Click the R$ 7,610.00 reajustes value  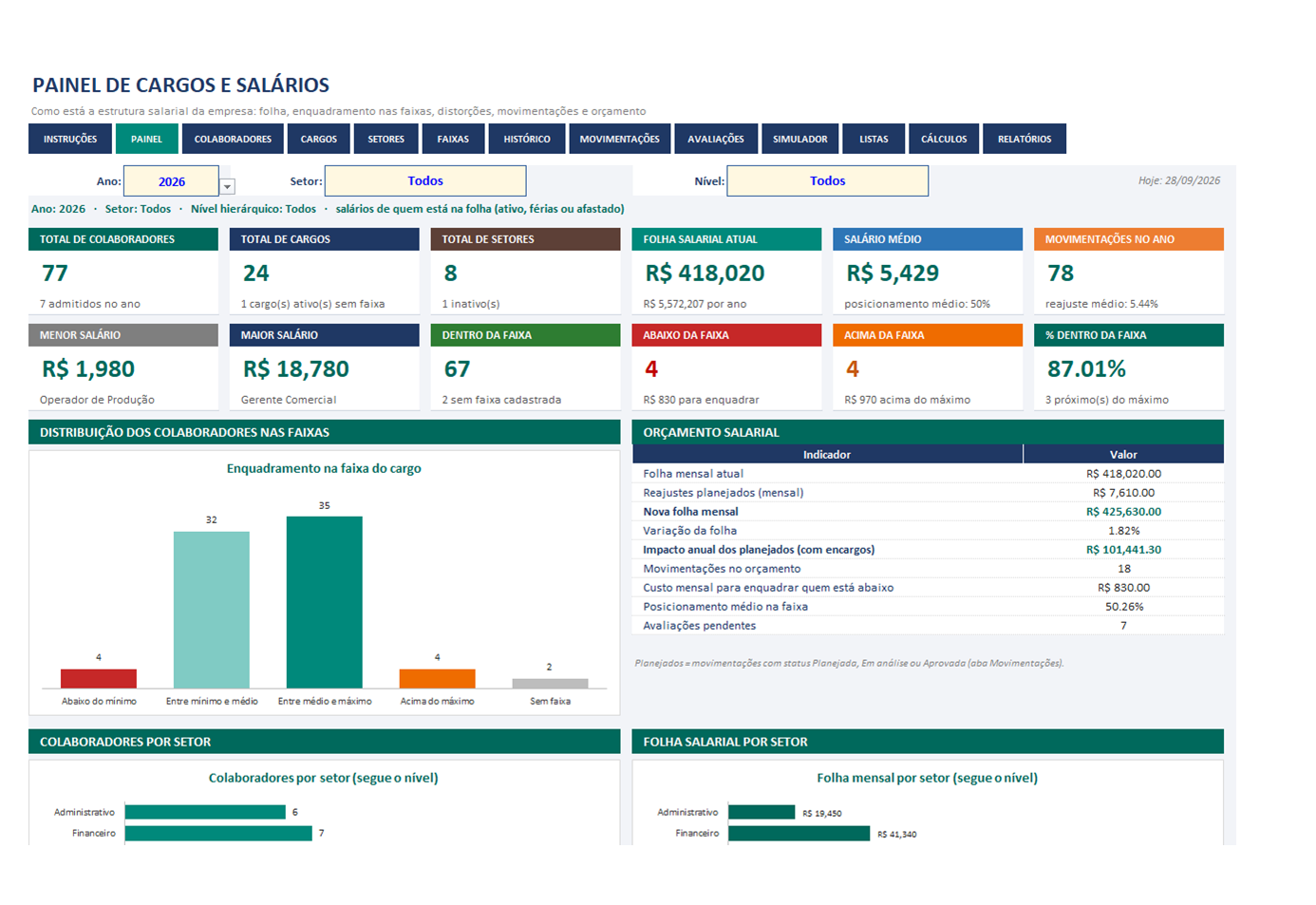(1123, 493)
